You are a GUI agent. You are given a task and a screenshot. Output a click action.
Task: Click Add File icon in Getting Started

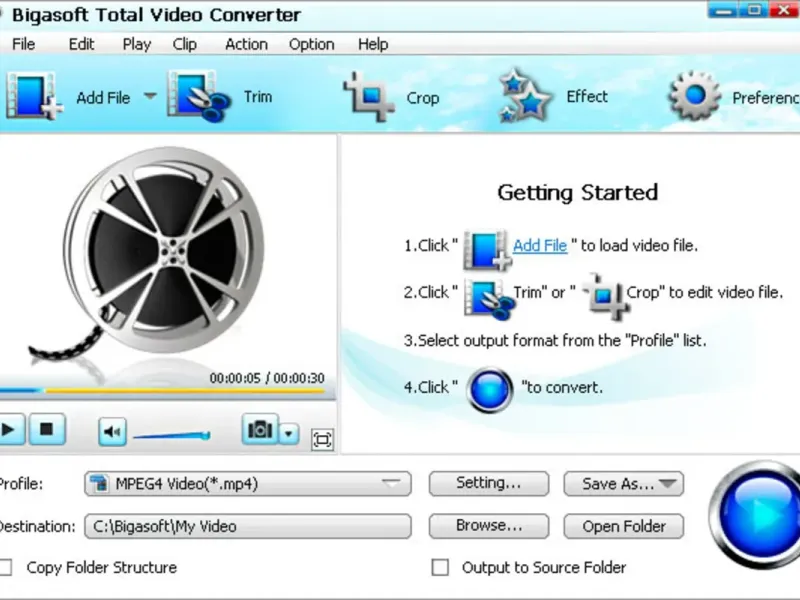click(487, 249)
